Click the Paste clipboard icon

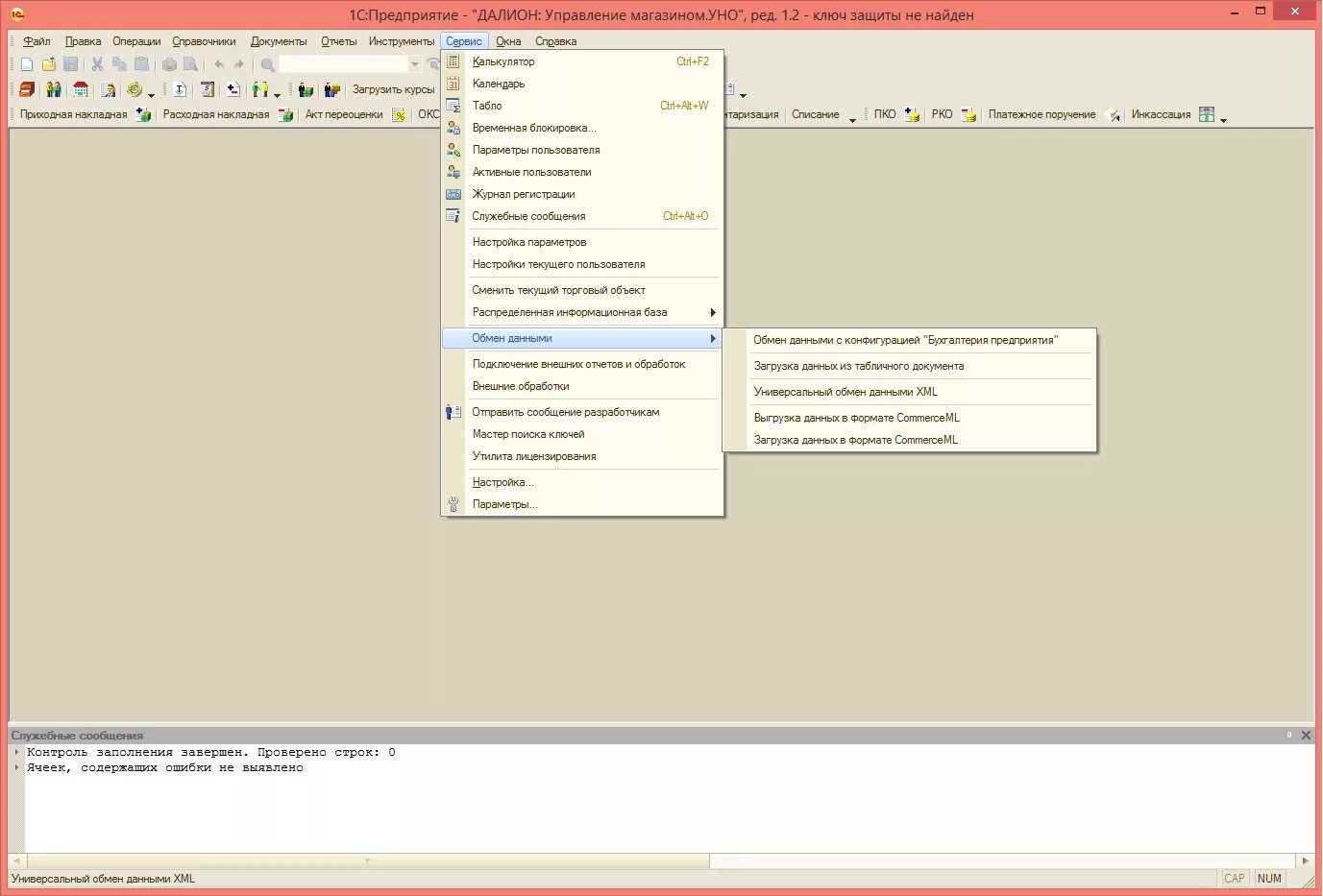[141, 64]
